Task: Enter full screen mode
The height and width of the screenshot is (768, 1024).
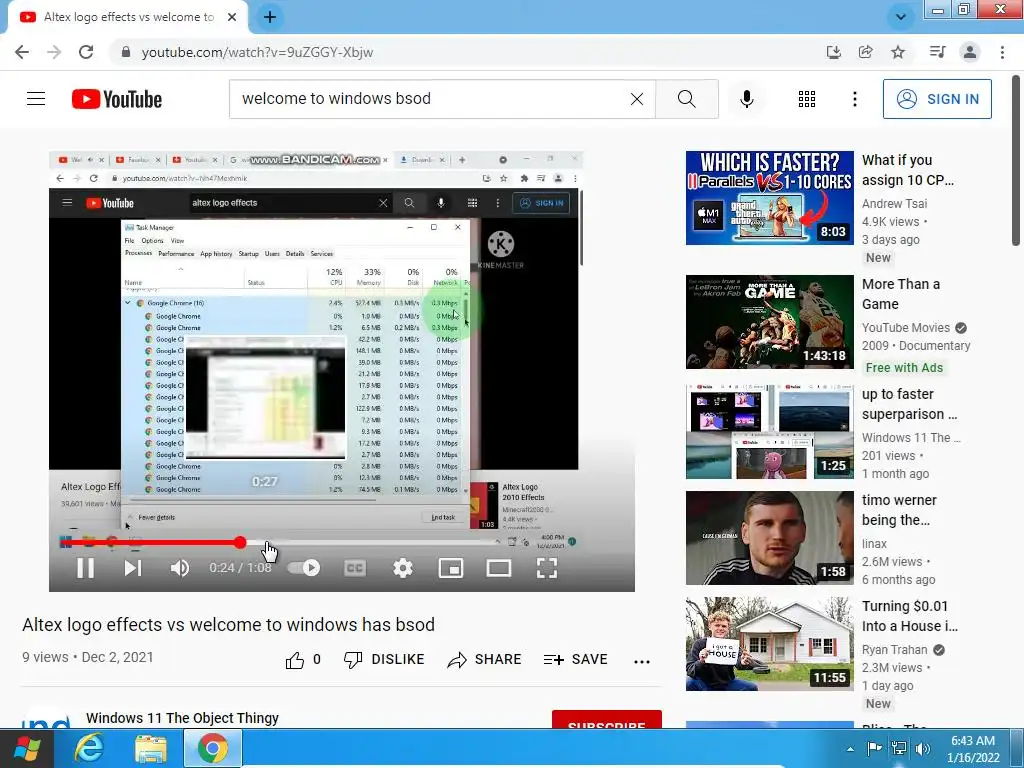Action: pyautogui.click(x=547, y=568)
